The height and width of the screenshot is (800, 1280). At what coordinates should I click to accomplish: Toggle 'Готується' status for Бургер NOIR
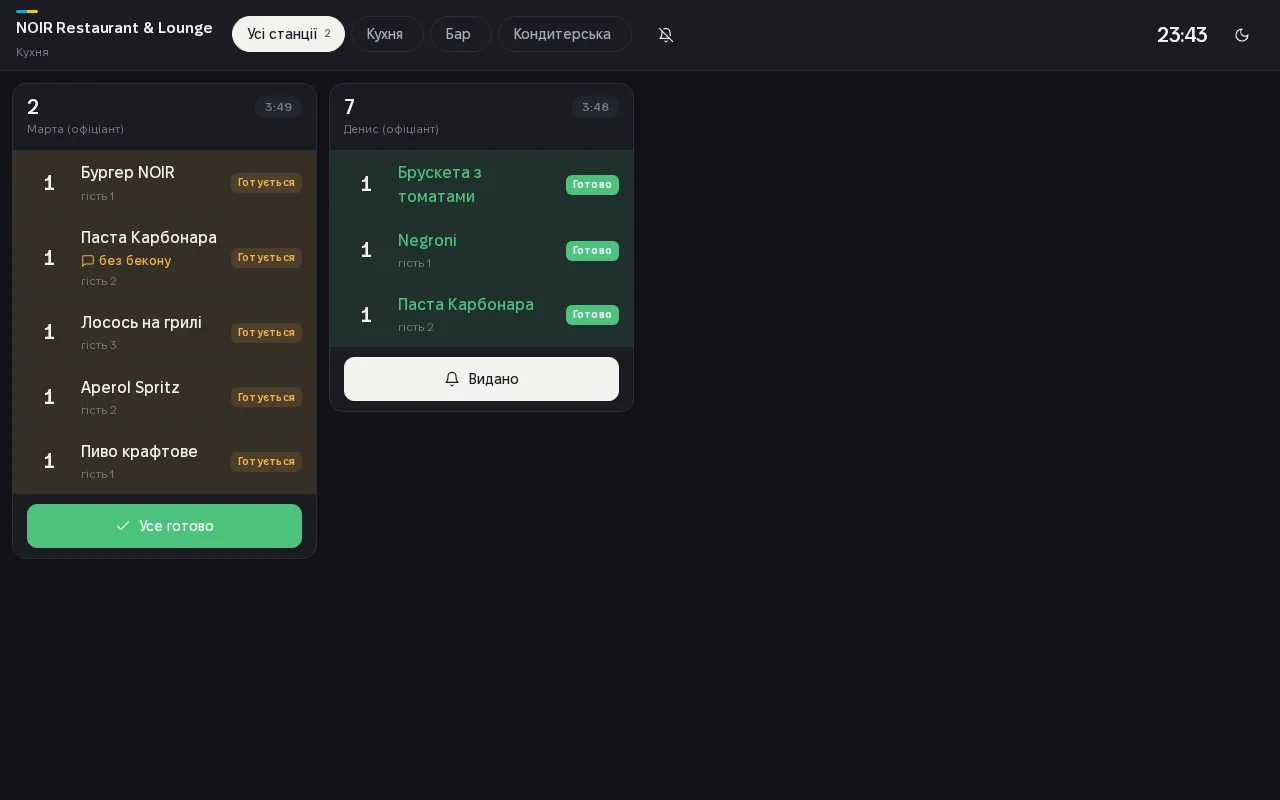pos(266,183)
